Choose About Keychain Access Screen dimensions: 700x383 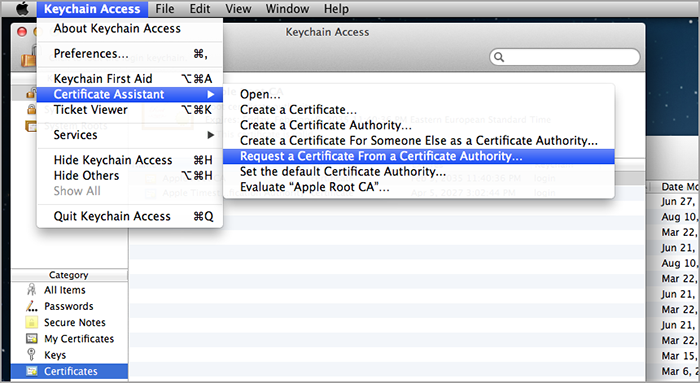pos(130,29)
